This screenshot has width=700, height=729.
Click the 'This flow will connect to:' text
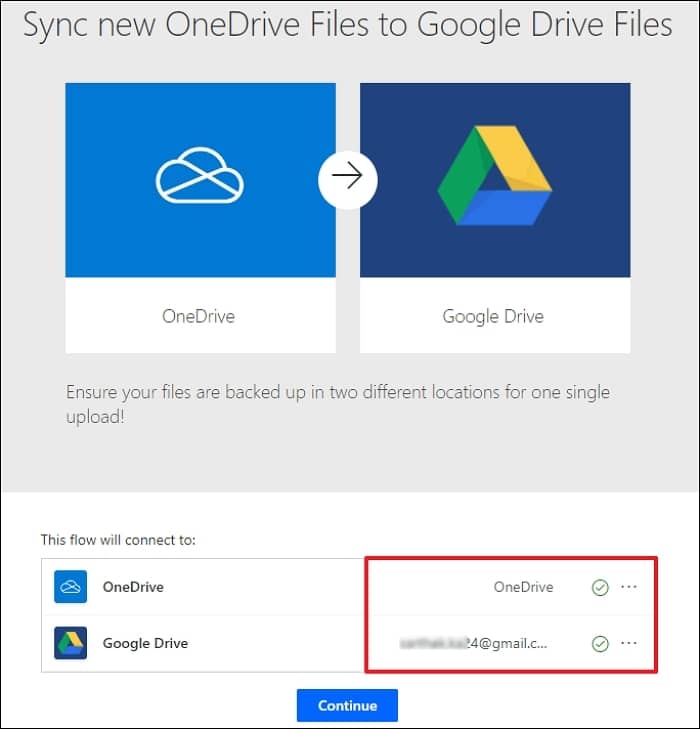click(118, 540)
